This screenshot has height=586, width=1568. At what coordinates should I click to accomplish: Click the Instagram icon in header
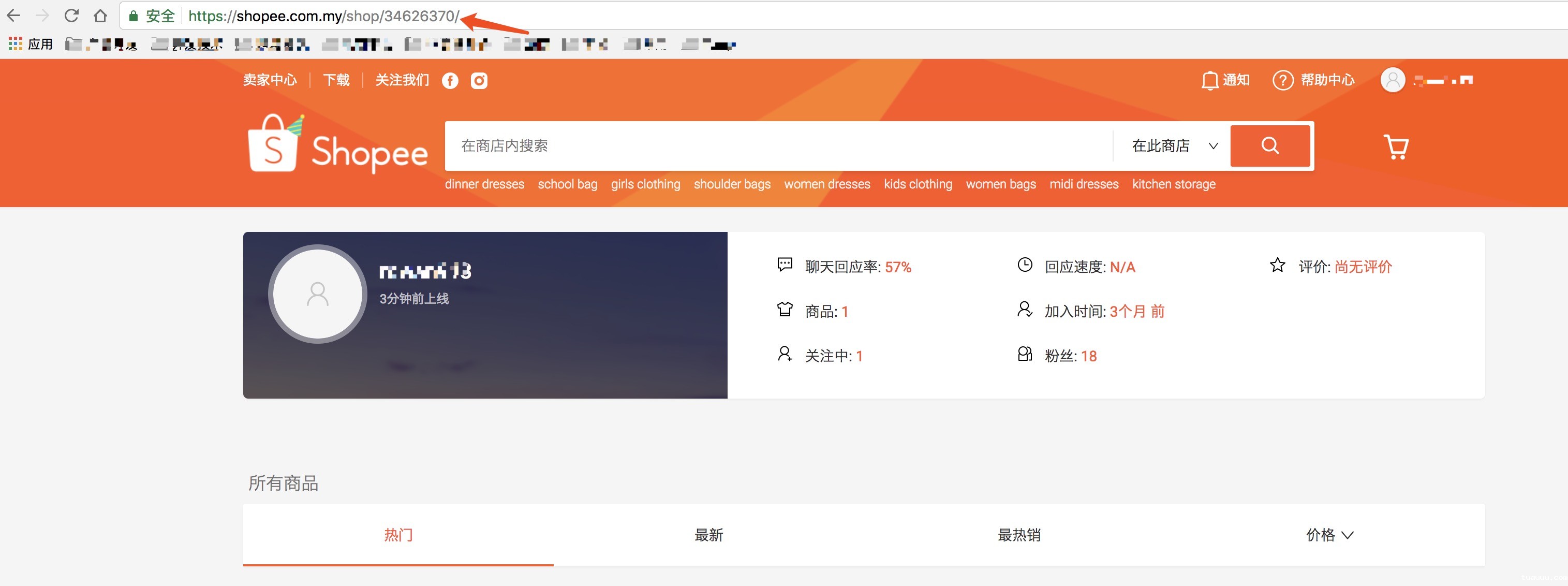(x=479, y=80)
